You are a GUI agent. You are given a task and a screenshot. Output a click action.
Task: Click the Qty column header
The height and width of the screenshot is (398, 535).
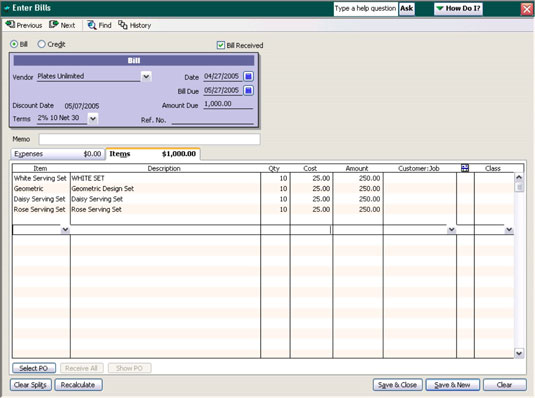pyautogui.click(x=275, y=168)
